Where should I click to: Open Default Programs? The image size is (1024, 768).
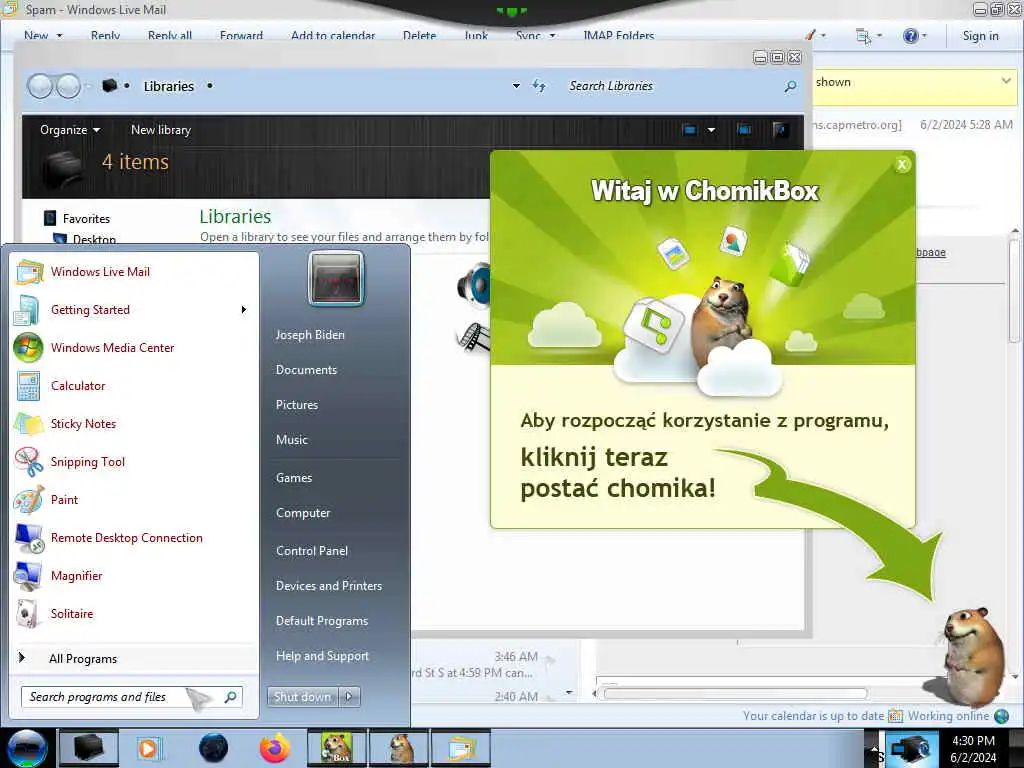[x=322, y=621]
